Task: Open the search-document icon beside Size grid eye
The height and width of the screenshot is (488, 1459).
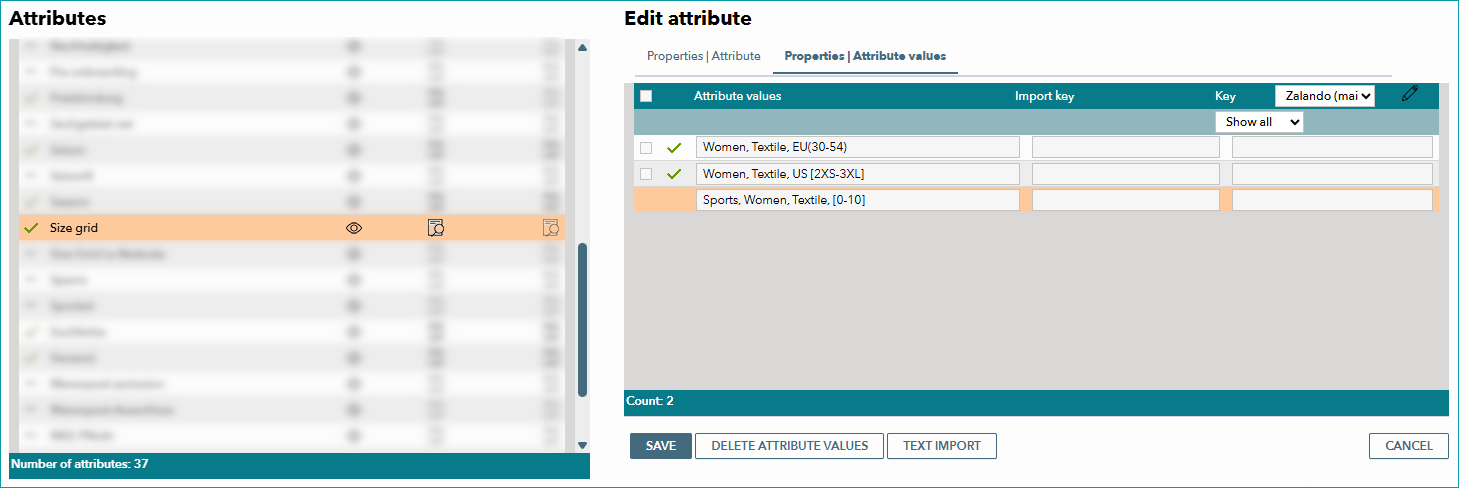Action: tap(435, 228)
